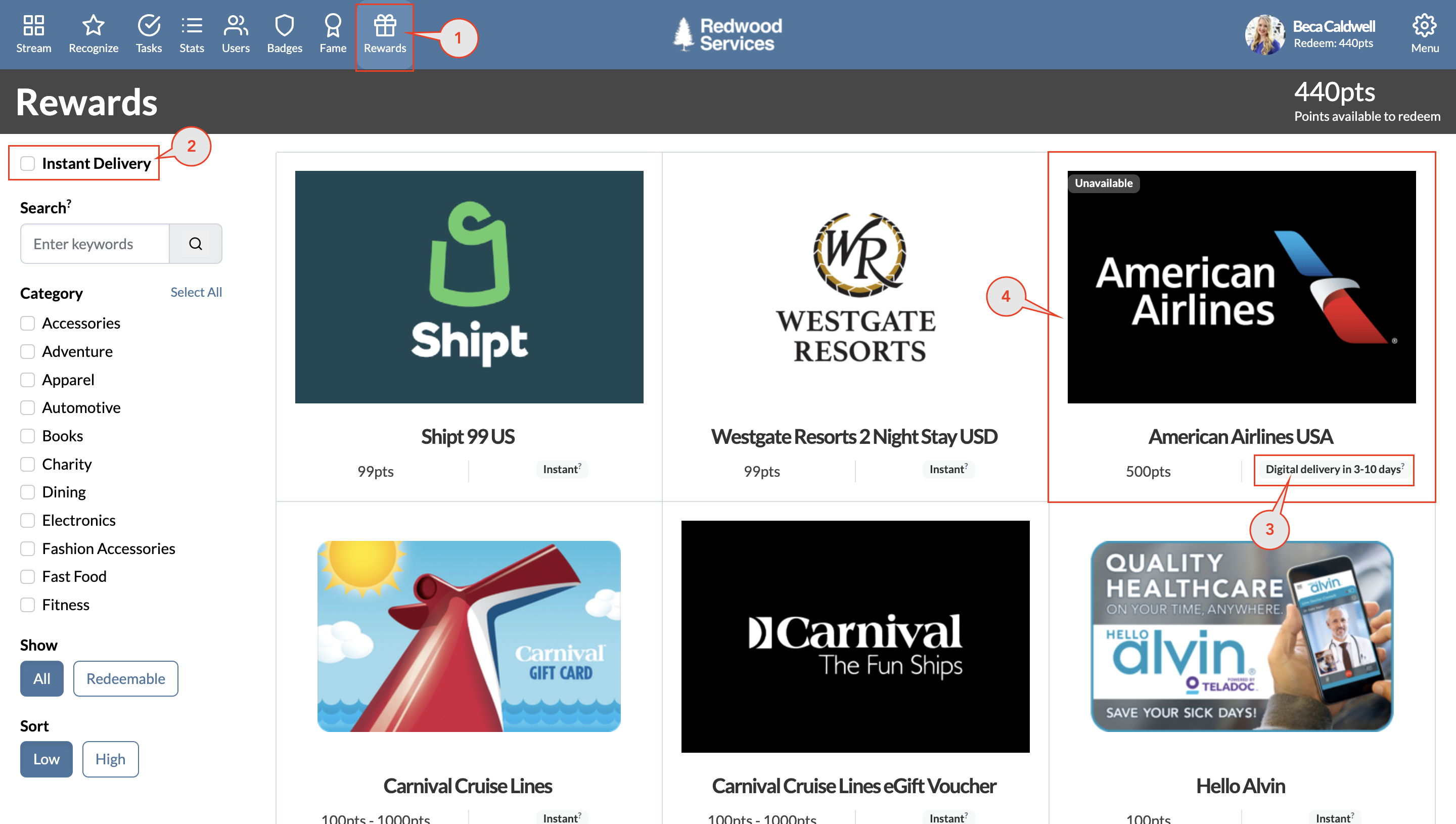Viewport: 1456px width, 824px height.
Task: Click the Unavailable badge on American Airlines
Action: [1104, 183]
